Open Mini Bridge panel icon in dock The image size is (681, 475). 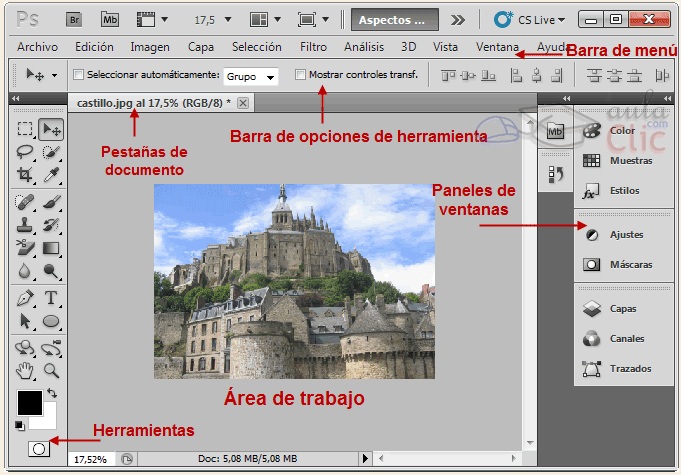point(555,130)
